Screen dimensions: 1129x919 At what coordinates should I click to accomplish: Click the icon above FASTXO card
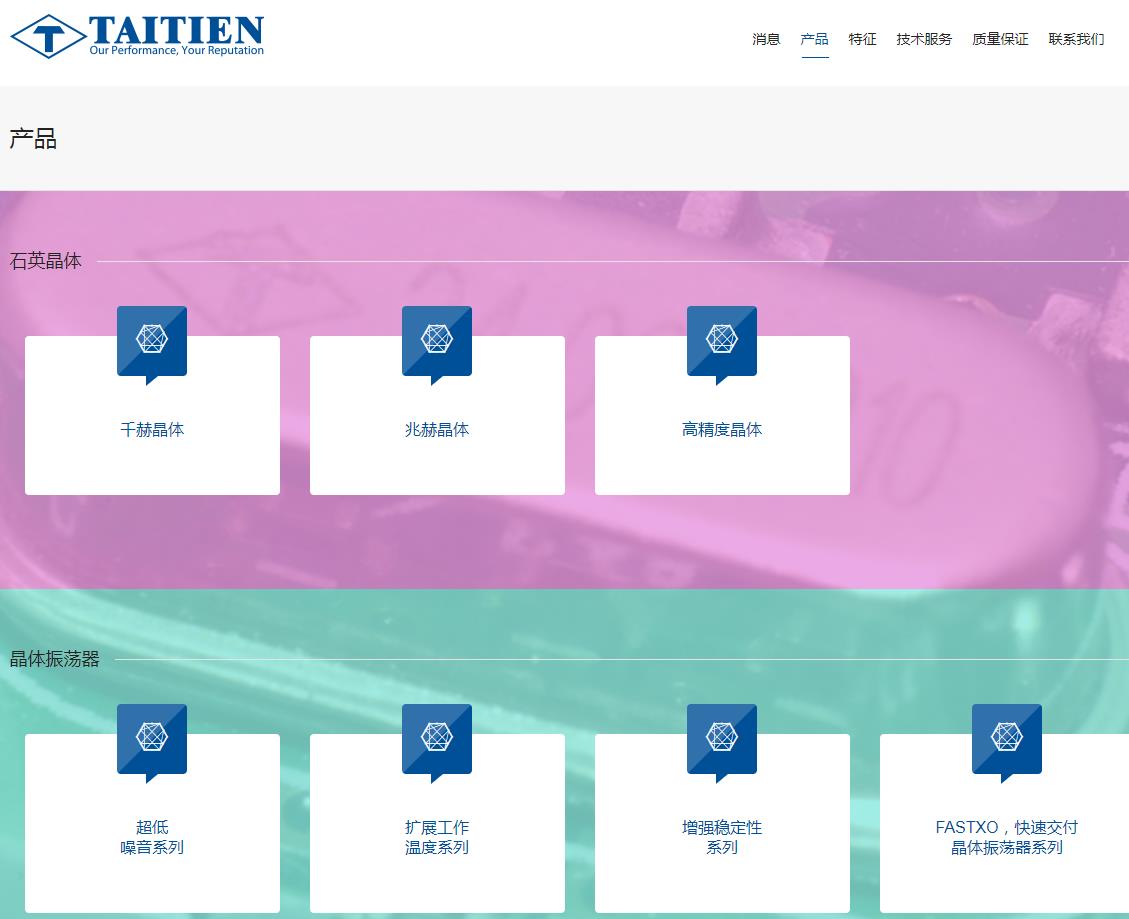tap(1007, 738)
